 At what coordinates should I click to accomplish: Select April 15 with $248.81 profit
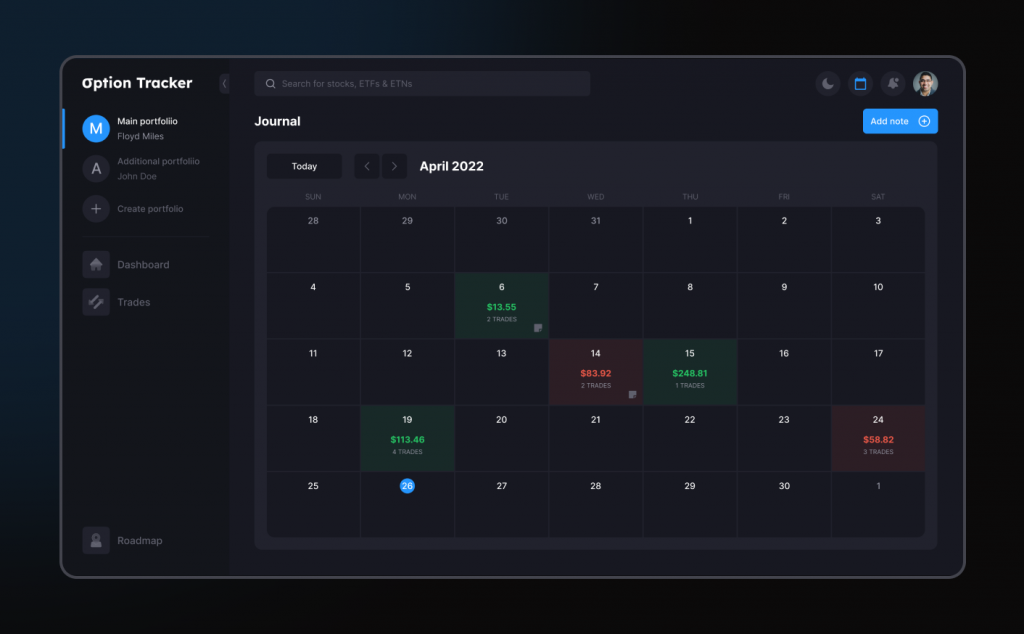[x=690, y=372]
